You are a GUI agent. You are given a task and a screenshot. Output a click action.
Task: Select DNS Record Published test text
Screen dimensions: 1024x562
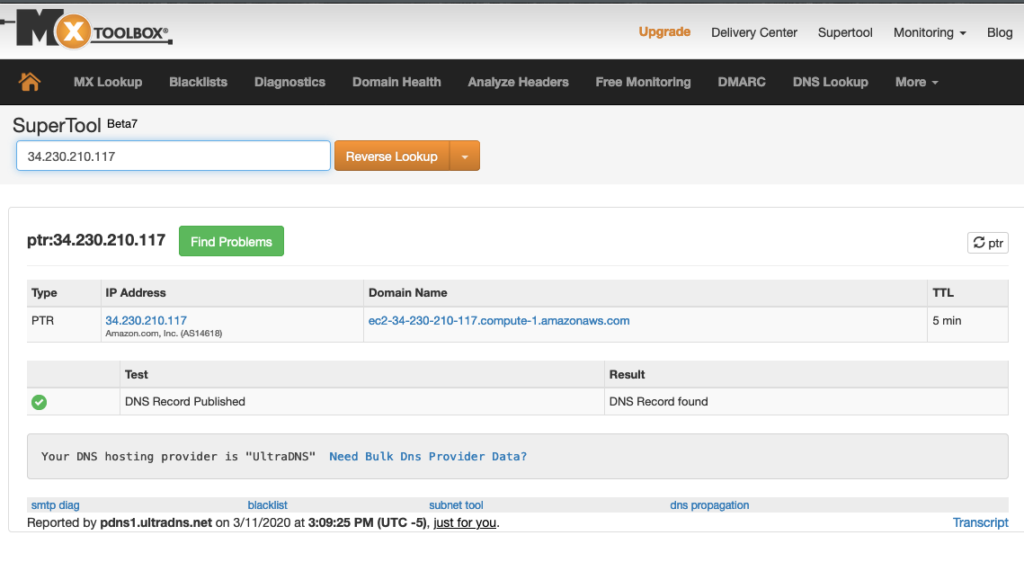(185, 401)
